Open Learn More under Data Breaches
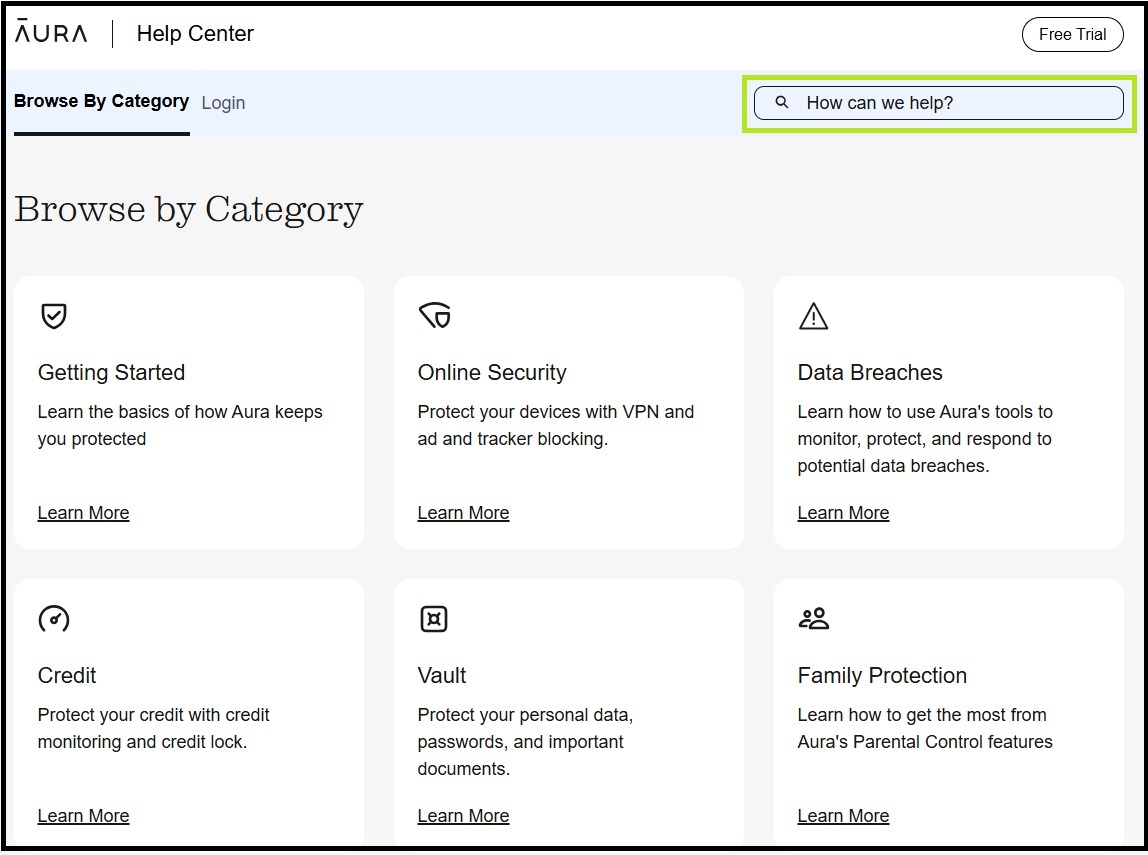Viewport: 1148px width, 855px height. tap(843, 513)
